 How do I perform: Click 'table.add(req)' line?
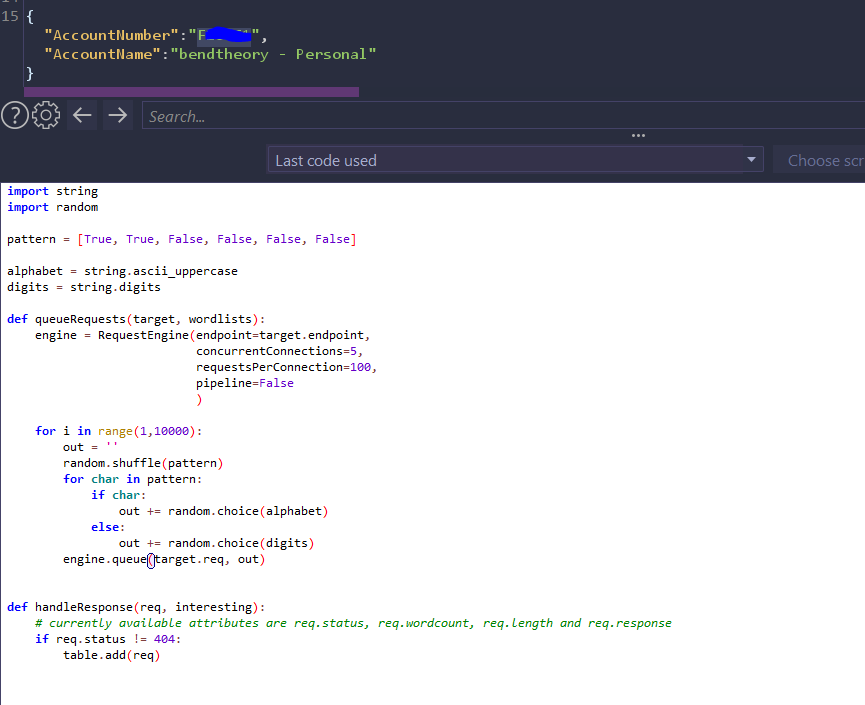[111, 655]
